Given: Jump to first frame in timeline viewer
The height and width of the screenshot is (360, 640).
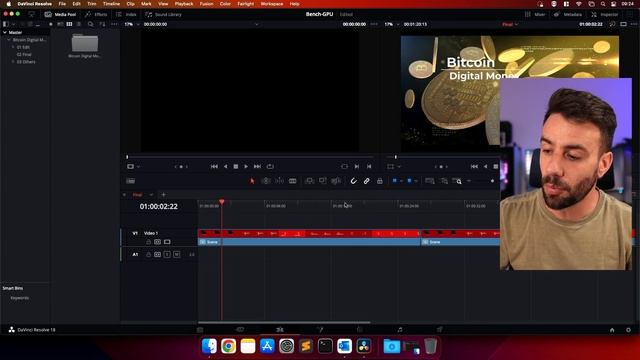Looking at the screenshot, I should click(x=474, y=167).
